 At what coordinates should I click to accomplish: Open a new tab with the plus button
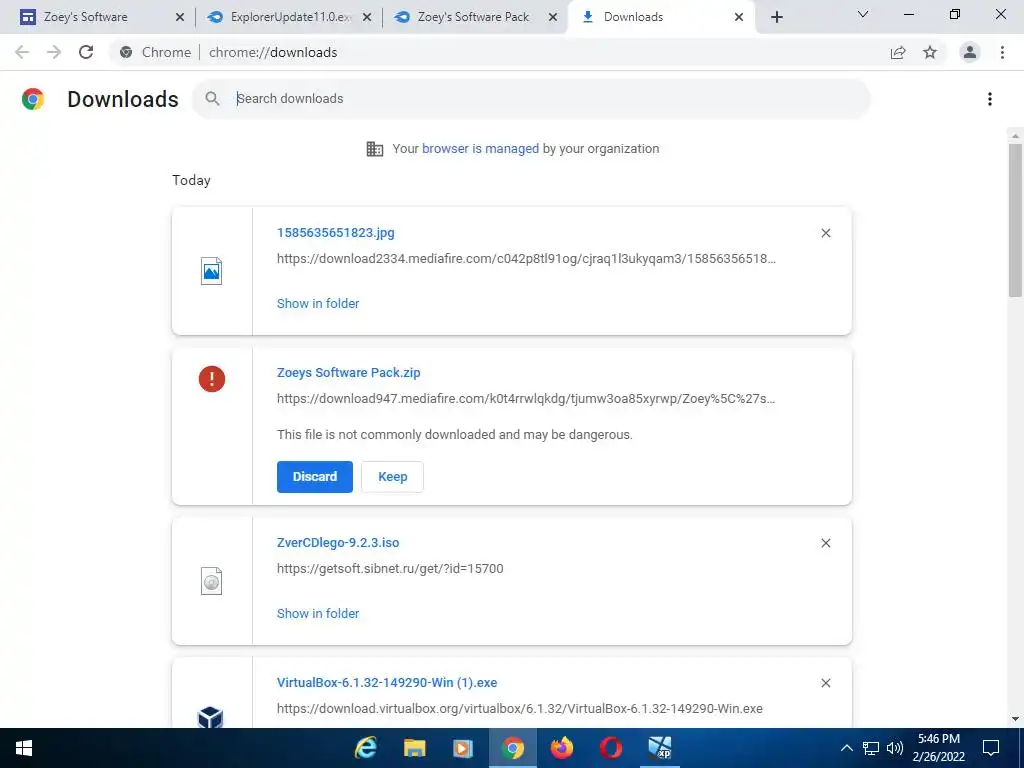pos(776,17)
